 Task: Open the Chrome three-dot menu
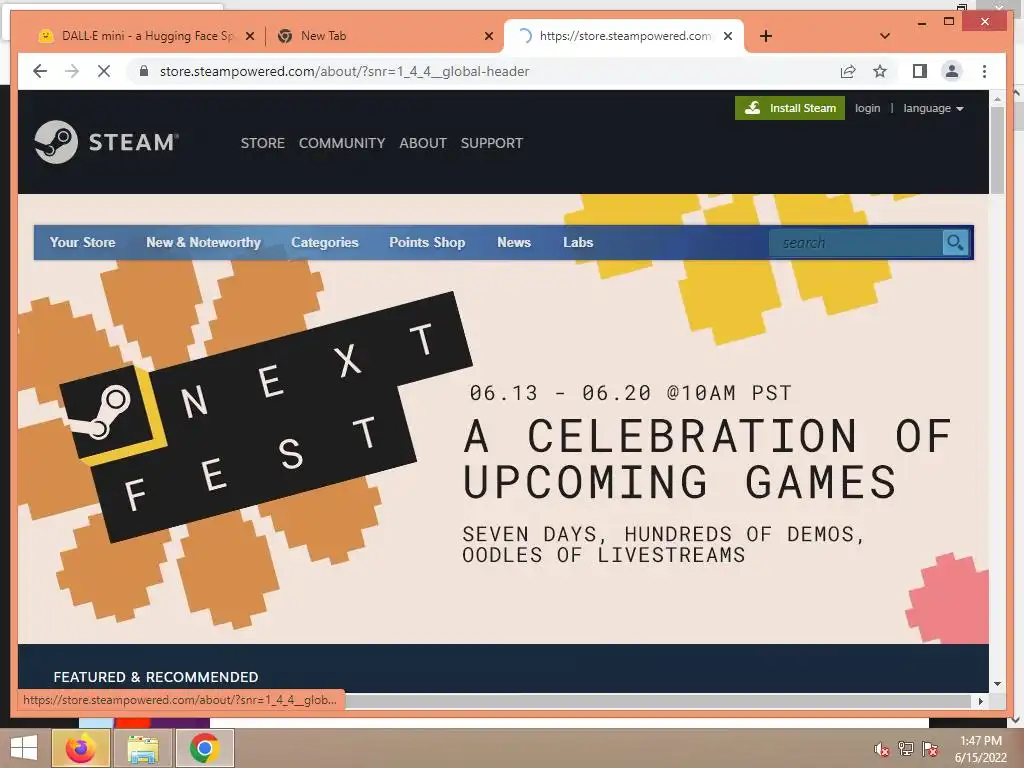pos(984,71)
